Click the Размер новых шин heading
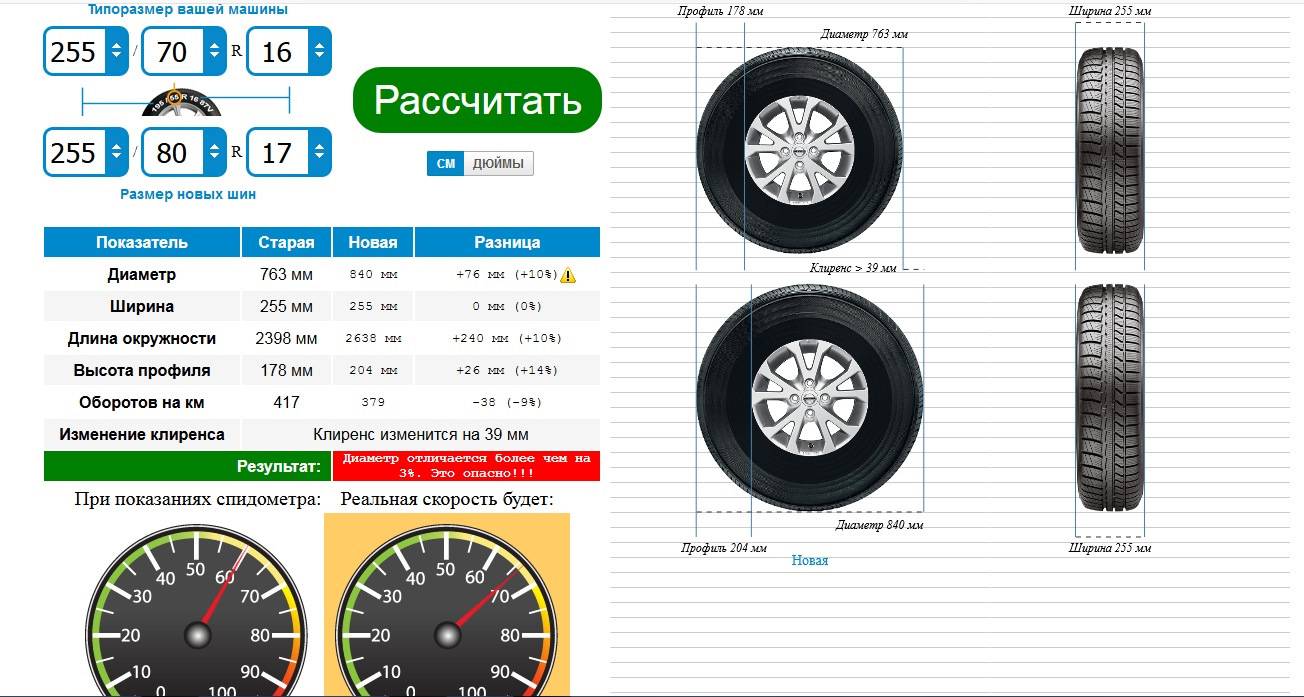 pyautogui.click(x=188, y=194)
